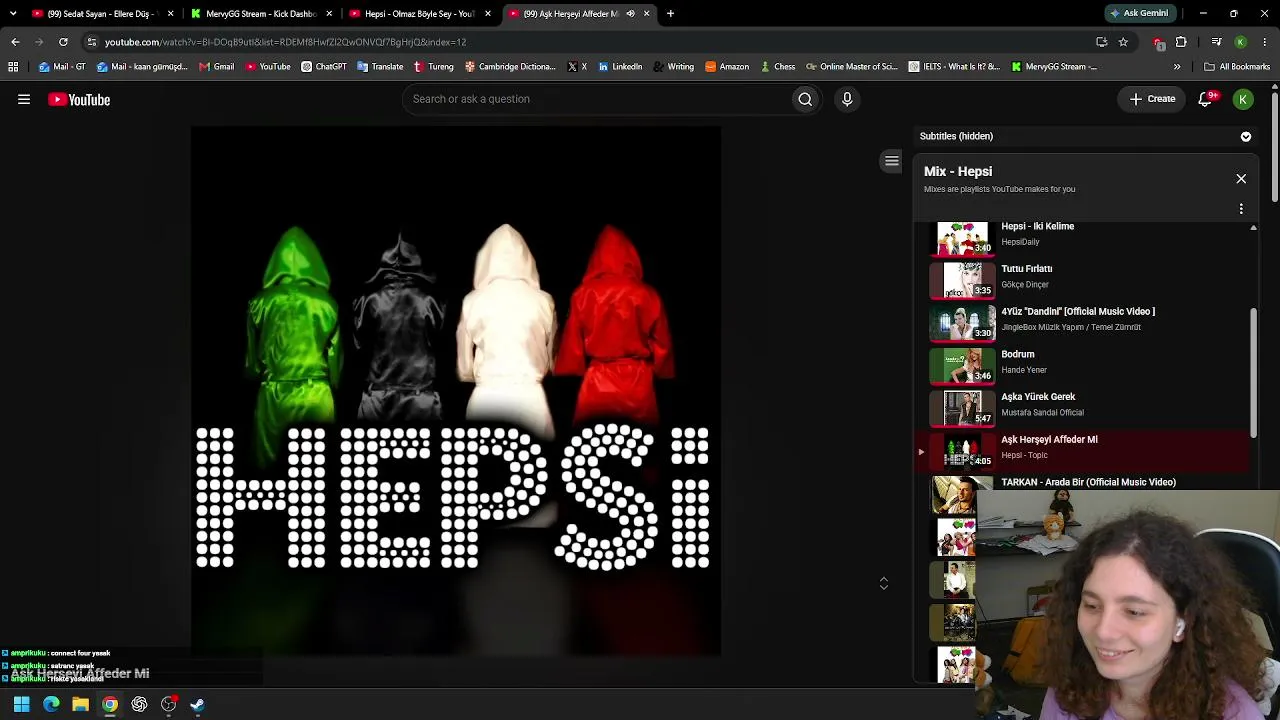Switch to Hepsi - Olmaz Böyle Şey tab
1280x720 pixels.
419,14
